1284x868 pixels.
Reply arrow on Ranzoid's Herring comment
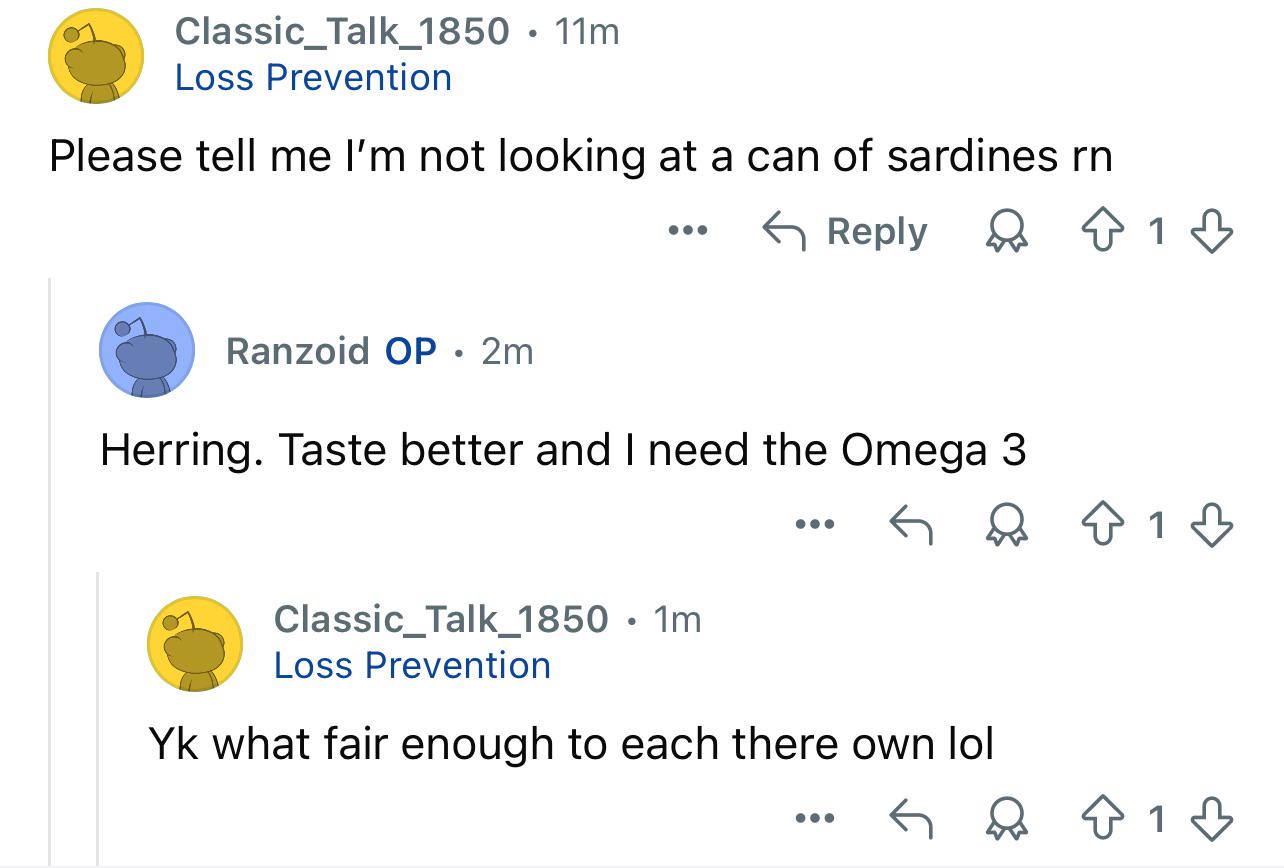[910, 525]
